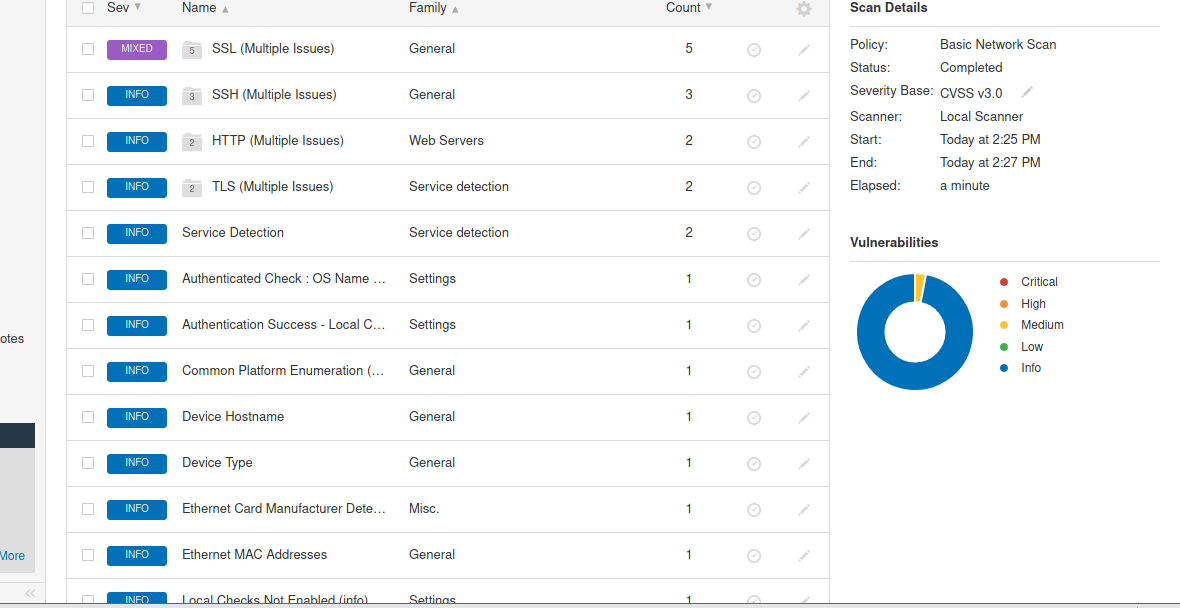The height and width of the screenshot is (608, 1180).
Task: Open the TLS (Multiple Issues) folder icon
Action: 191,188
